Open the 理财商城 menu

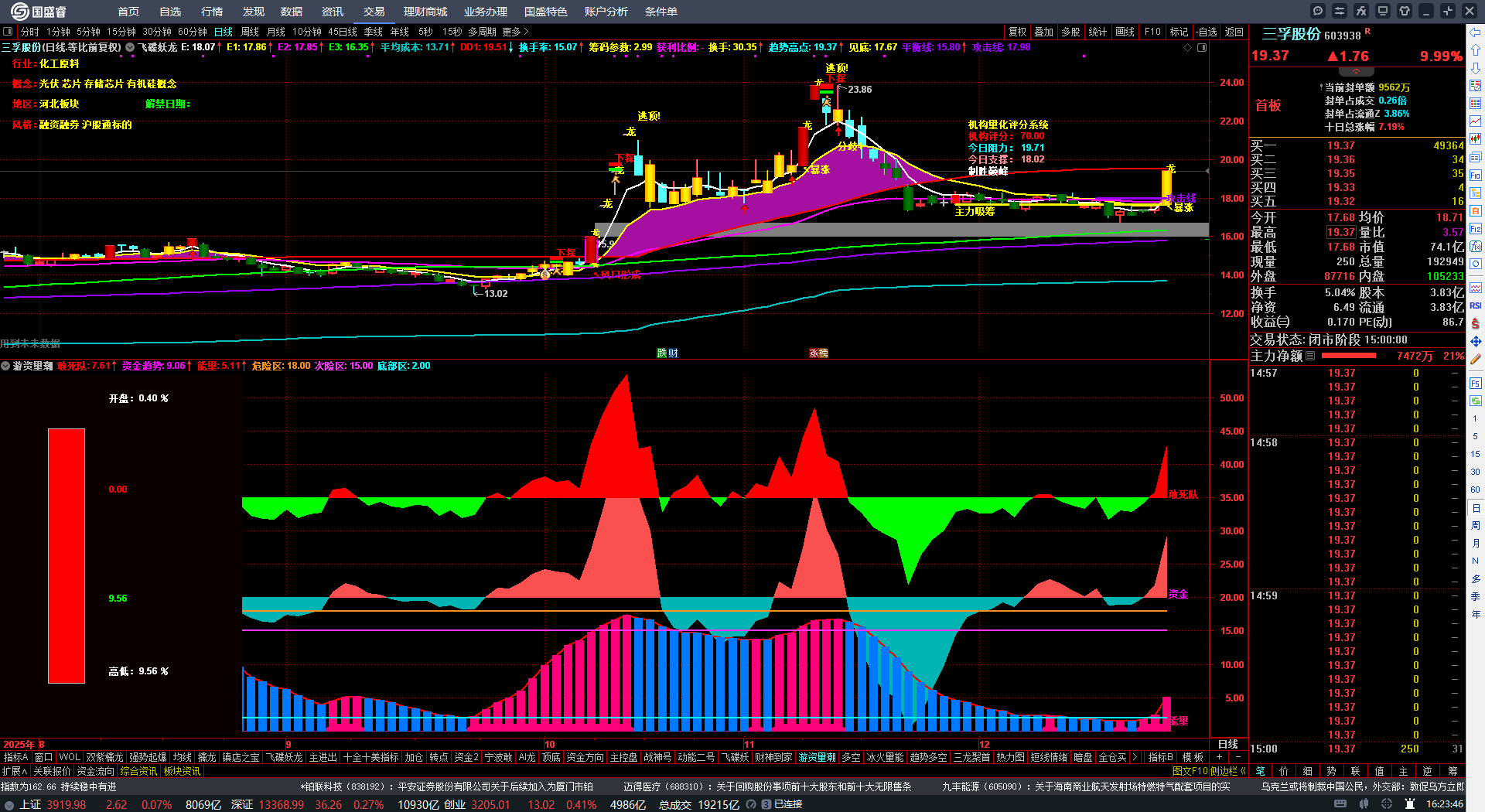(425, 12)
